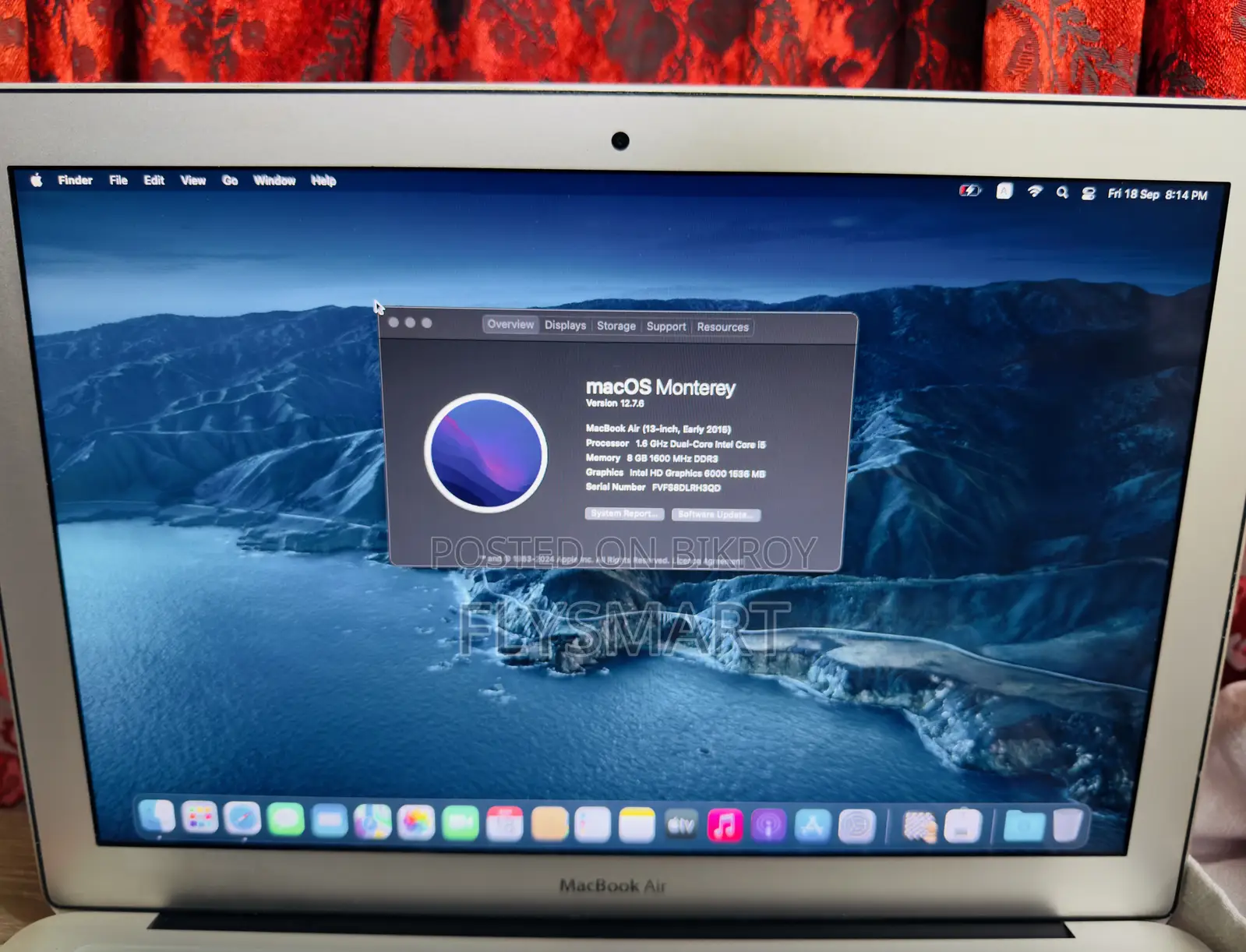Screen dimensions: 1246x952
Task: Click the System Report button
Action: click(624, 513)
